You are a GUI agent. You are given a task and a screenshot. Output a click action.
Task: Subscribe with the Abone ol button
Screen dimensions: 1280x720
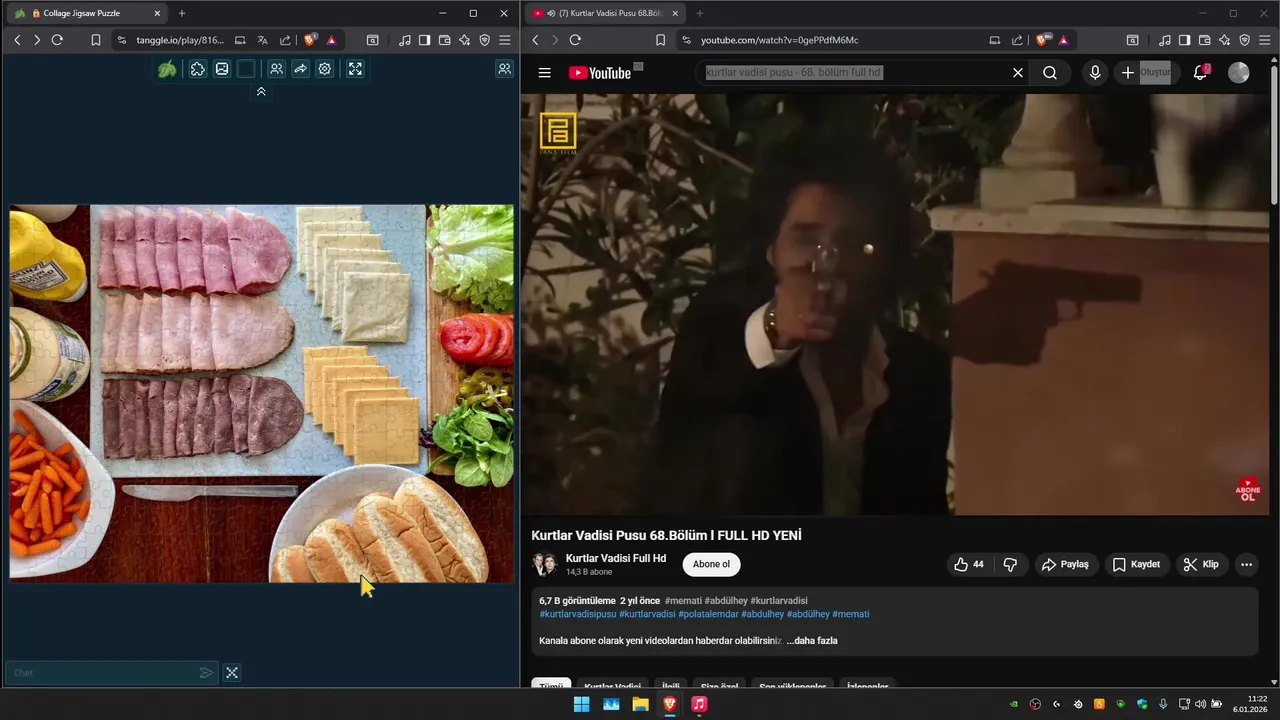pos(711,564)
